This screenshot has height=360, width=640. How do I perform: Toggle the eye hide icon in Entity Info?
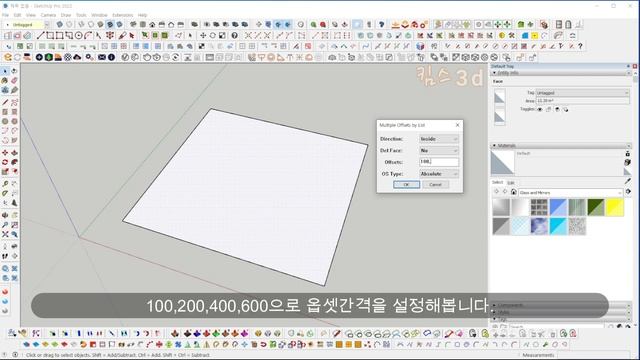(540, 109)
